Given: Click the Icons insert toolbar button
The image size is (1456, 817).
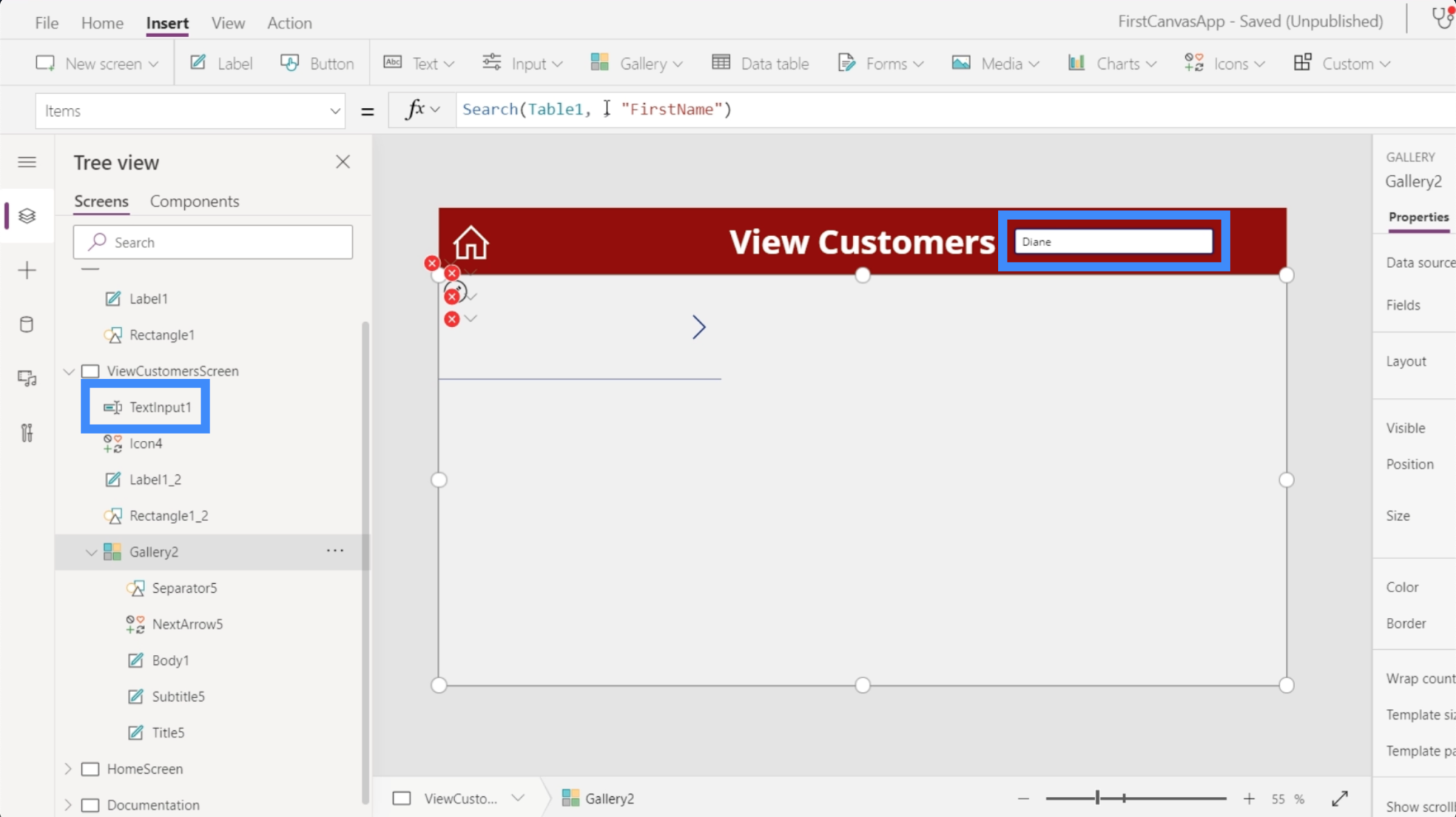Looking at the screenshot, I should (x=1225, y=63).
